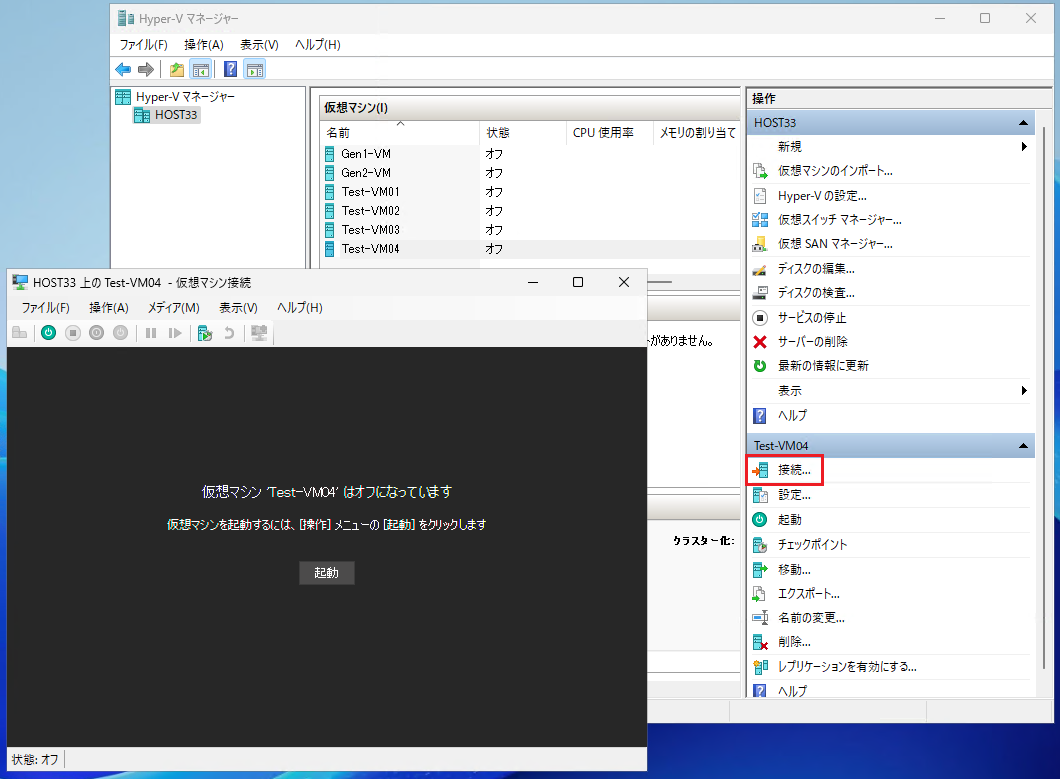Click the 起動 button in the VM screen
Image resolution: width=1060 pixels, height=779 pixels.
326,572
